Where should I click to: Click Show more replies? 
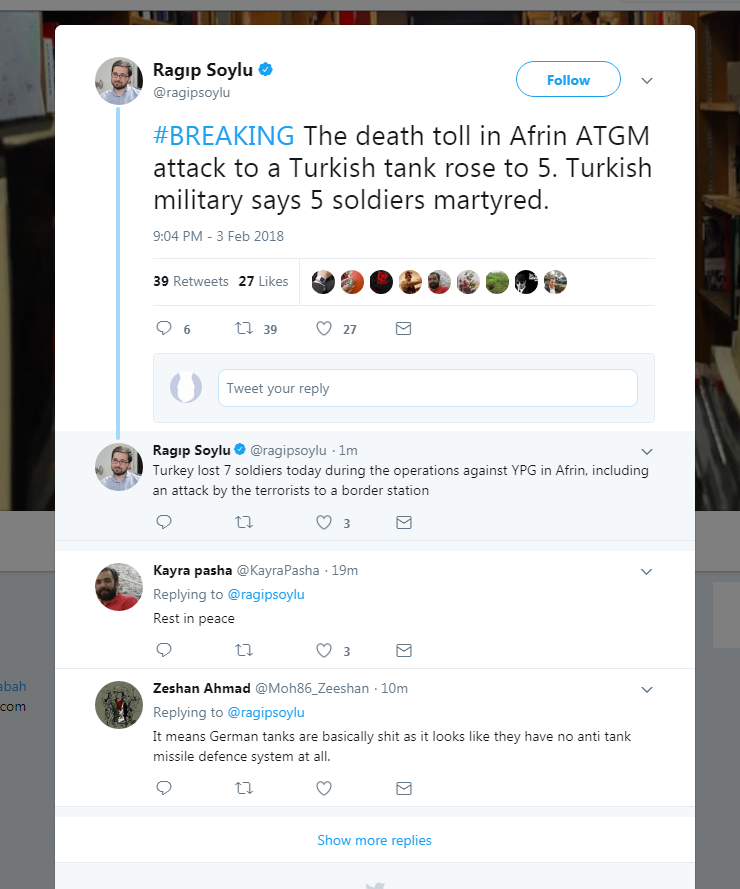point(374,840)
